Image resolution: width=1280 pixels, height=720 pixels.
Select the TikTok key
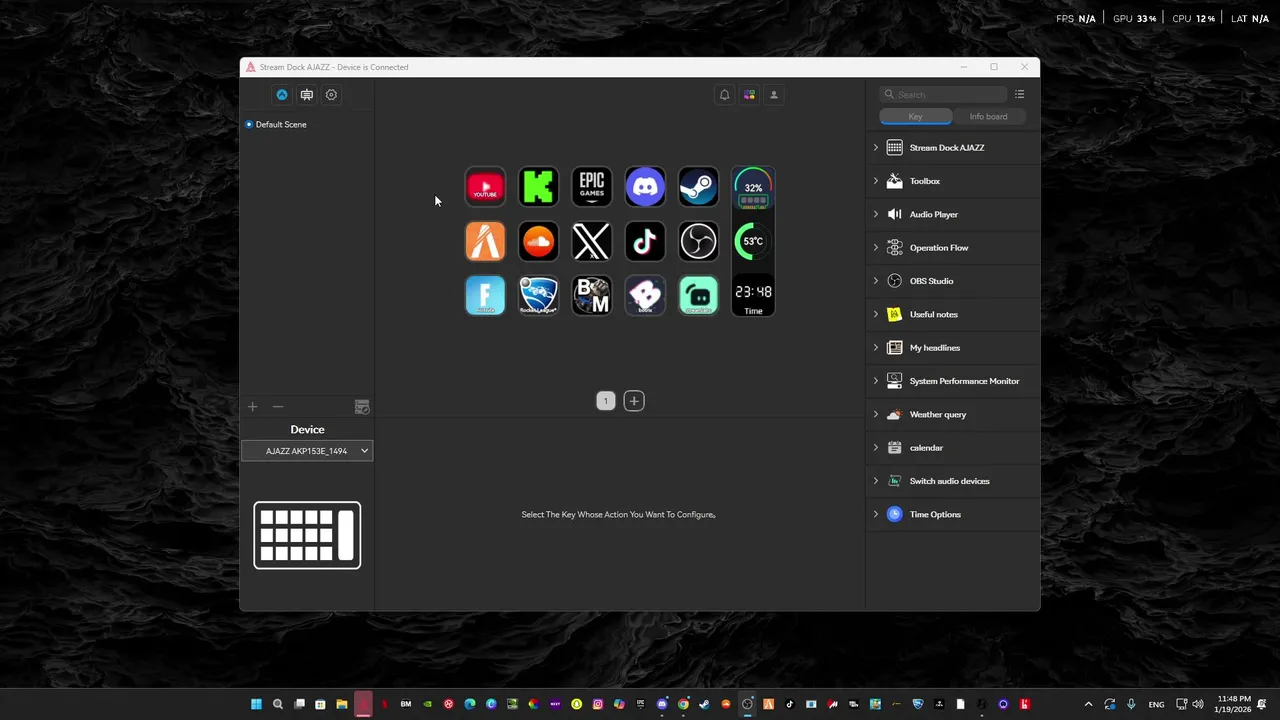pos(645,241)
